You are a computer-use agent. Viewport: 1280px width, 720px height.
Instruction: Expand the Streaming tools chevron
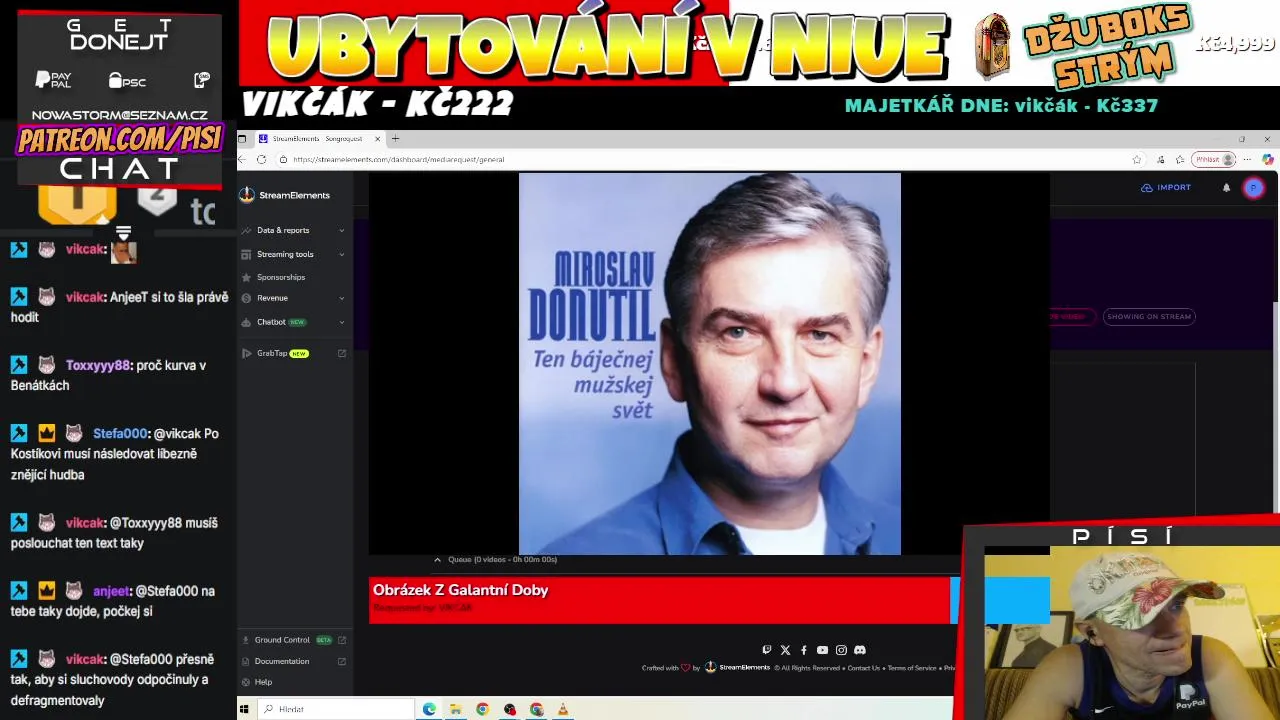[341, 254]
